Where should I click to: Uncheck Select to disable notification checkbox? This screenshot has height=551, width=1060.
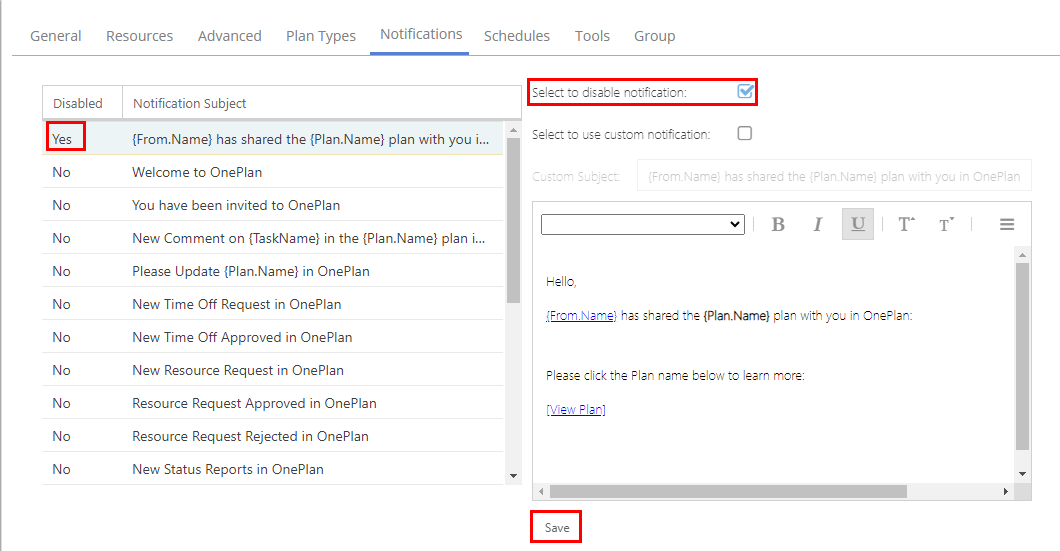[x=745, y=91]
